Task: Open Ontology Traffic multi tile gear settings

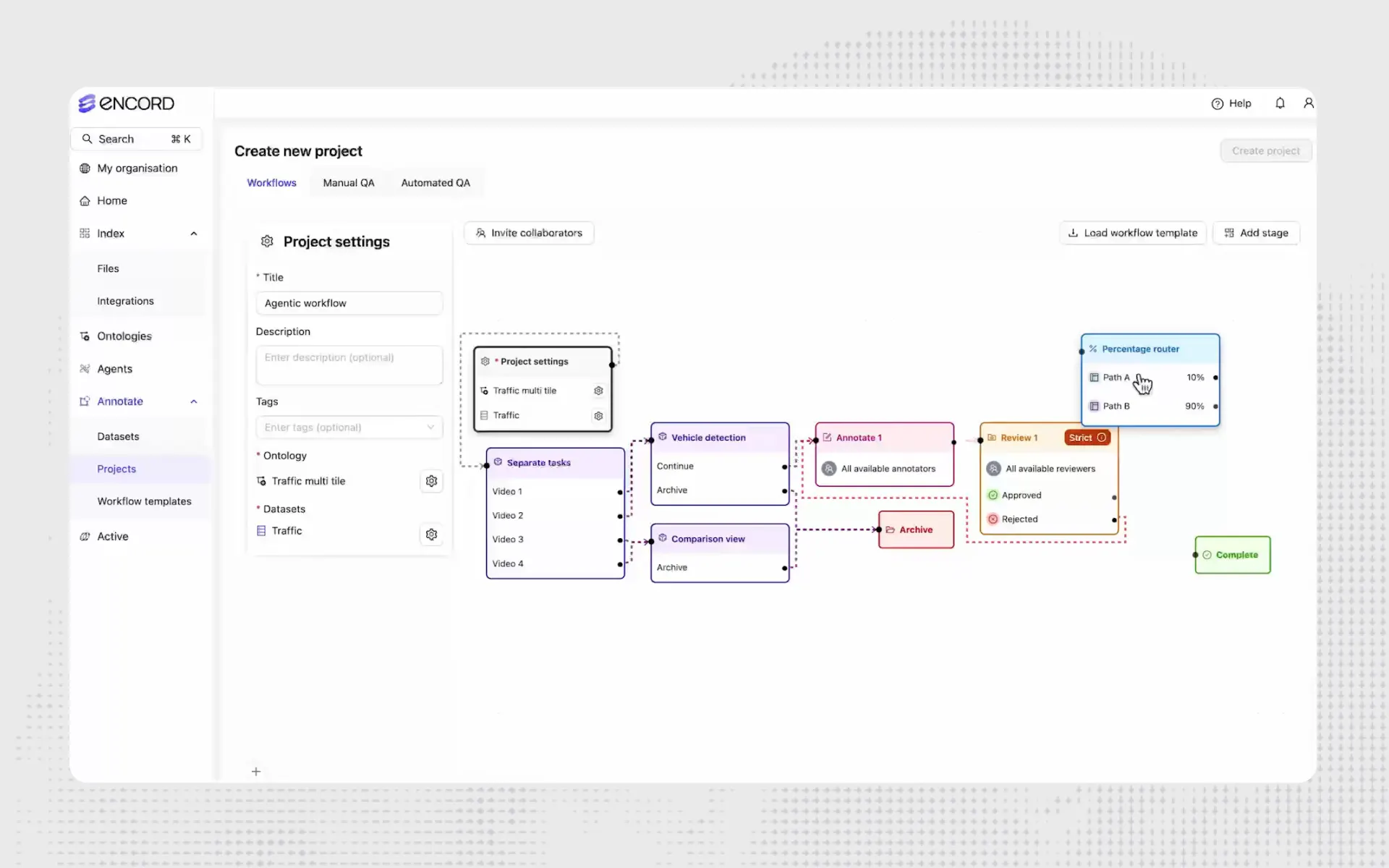Action: 431,481
